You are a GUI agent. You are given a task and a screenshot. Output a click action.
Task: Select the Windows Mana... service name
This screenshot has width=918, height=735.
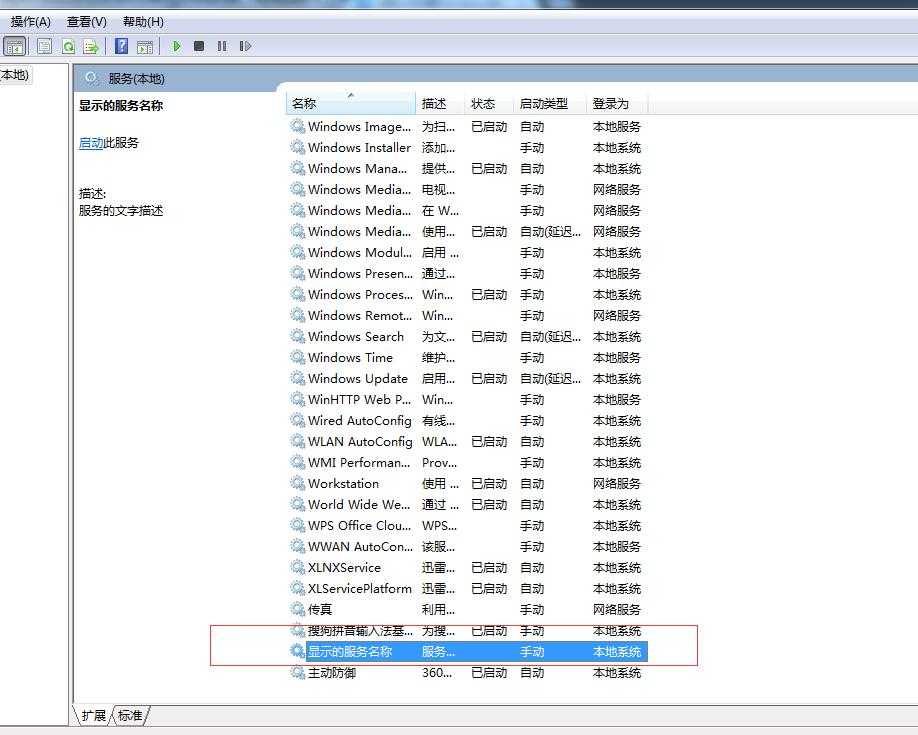click(x=358, y=169)
